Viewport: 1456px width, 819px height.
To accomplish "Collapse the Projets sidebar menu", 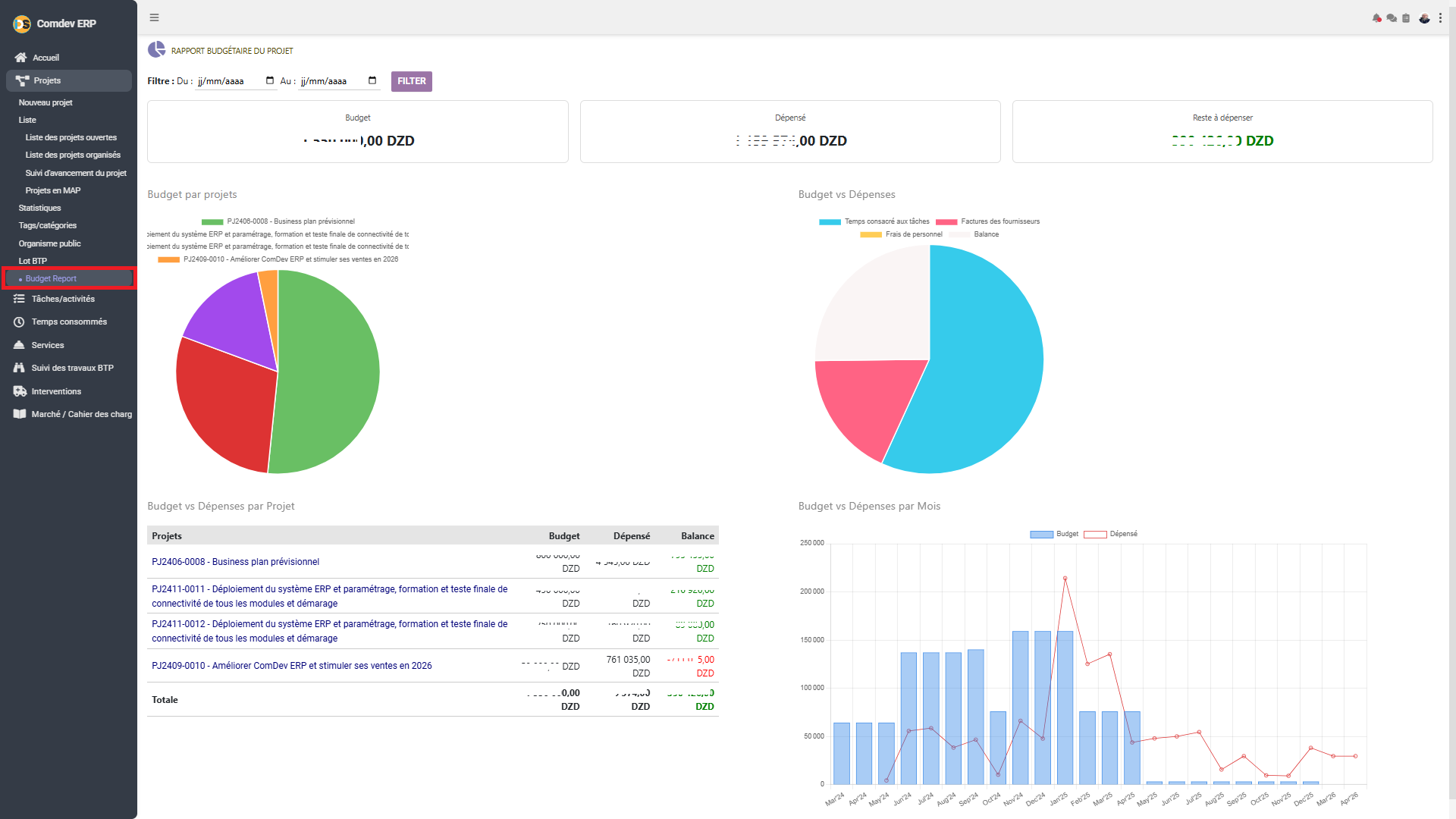I will [68, 80].
